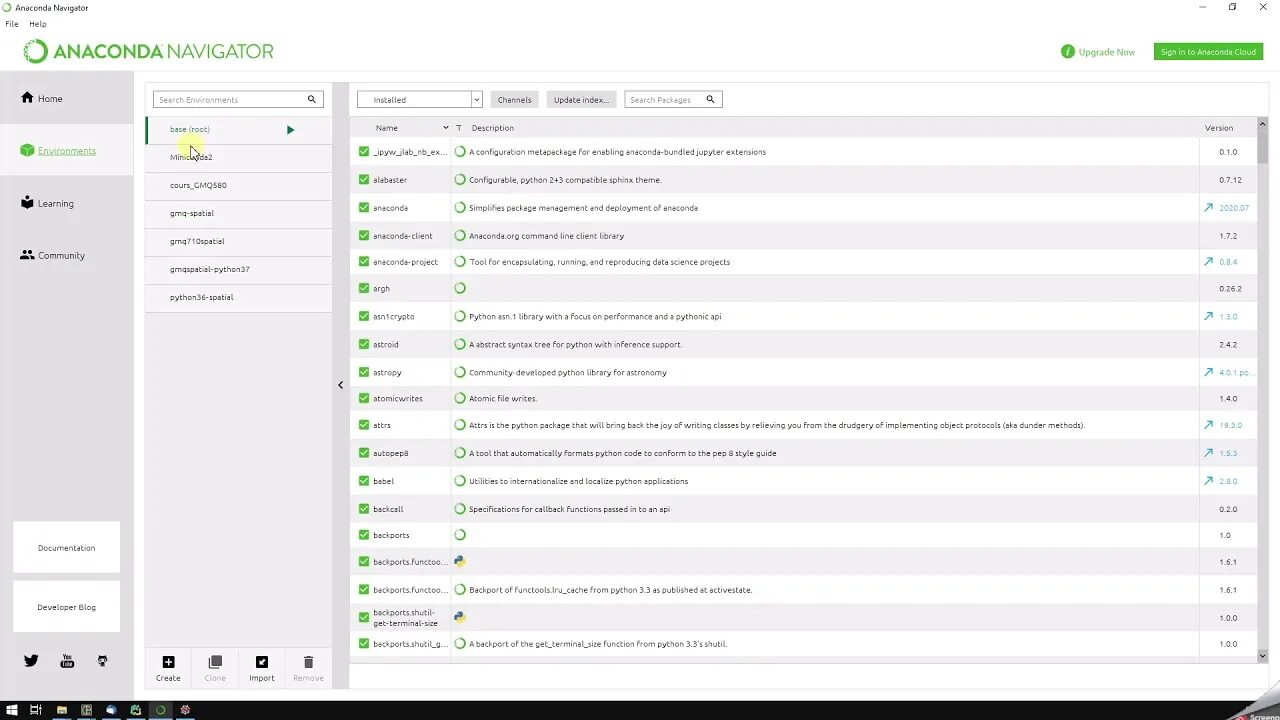Toggle the astroid package checkbox
The image size is (1280, 720).
click(x=364, y=344)
